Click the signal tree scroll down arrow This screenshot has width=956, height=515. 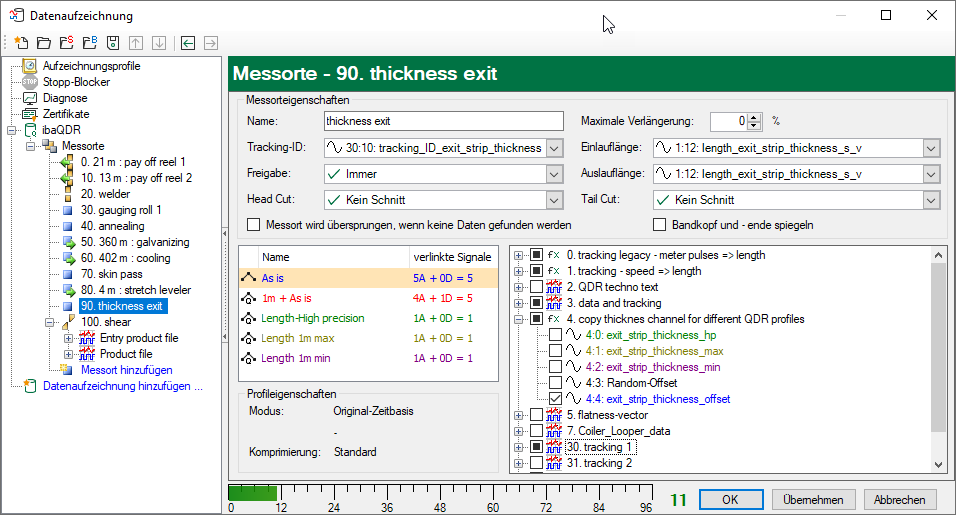coord(938,464)
